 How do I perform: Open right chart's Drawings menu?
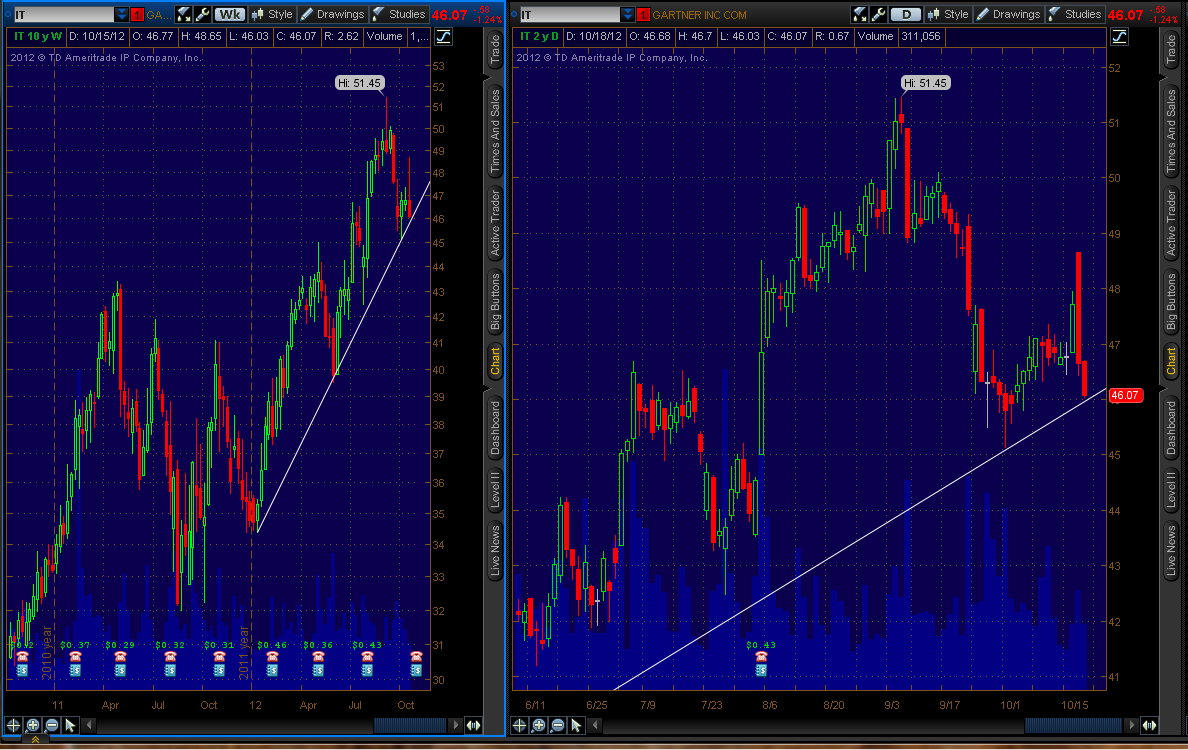tap(1008, 14)
